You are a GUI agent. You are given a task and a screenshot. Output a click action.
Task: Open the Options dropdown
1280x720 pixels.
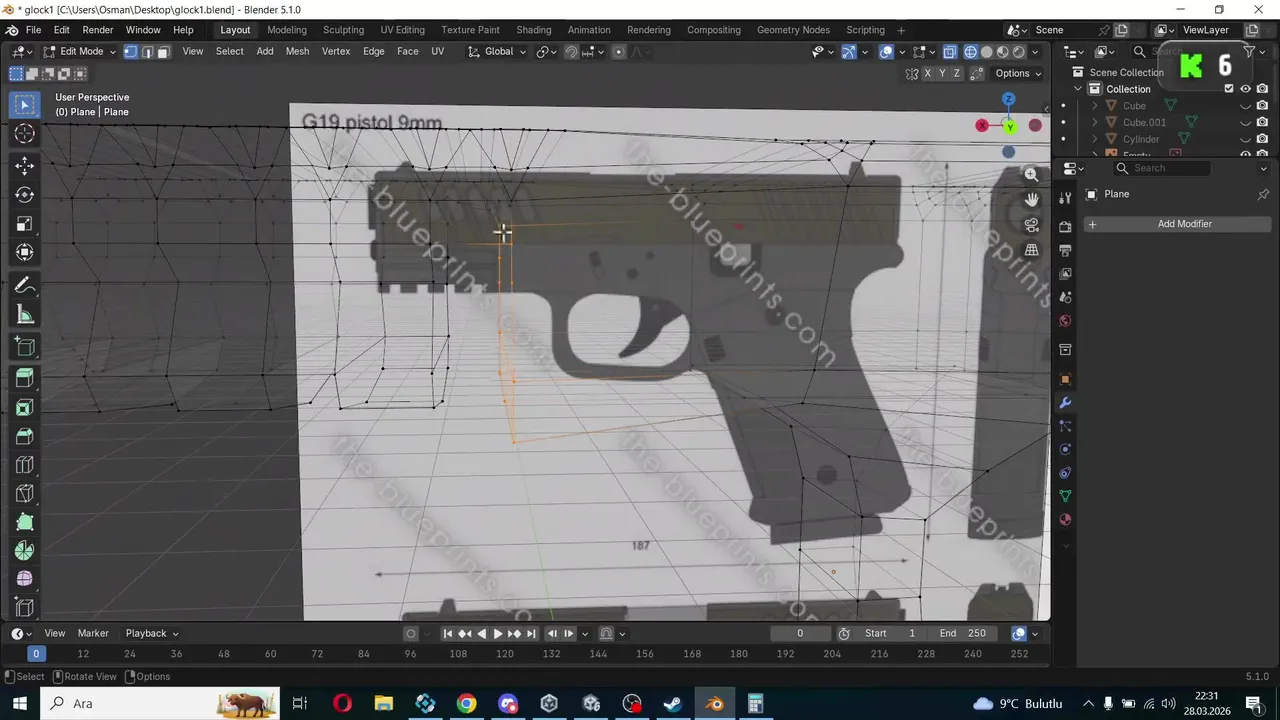[x=1018, y=73]
